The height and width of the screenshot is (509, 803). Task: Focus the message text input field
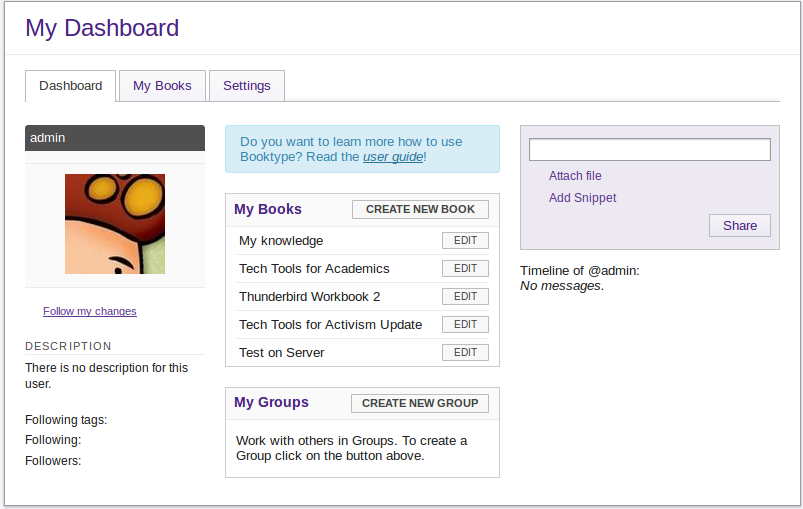[649, 150]
